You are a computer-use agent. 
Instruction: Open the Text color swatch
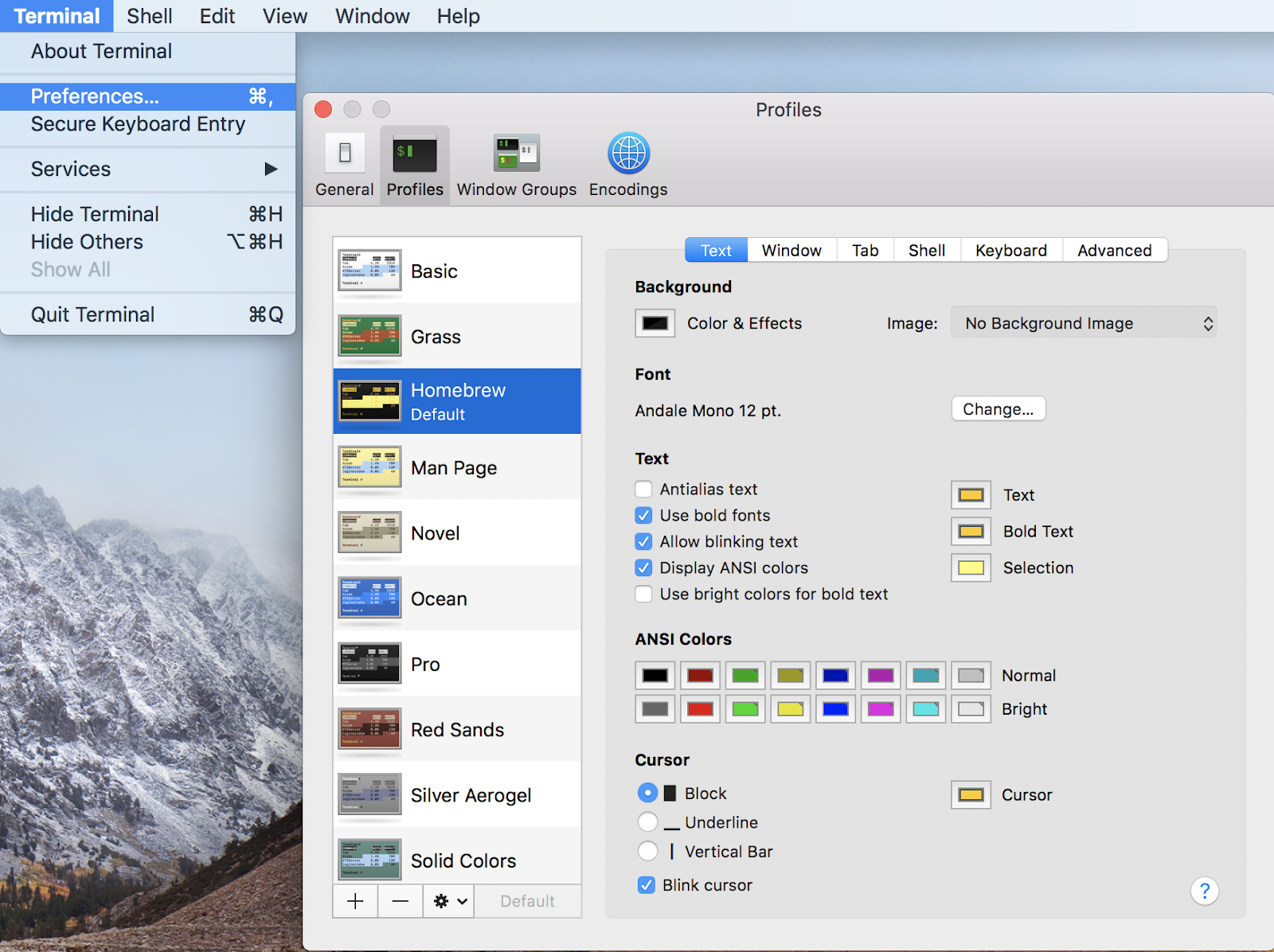tap(971, 495)
